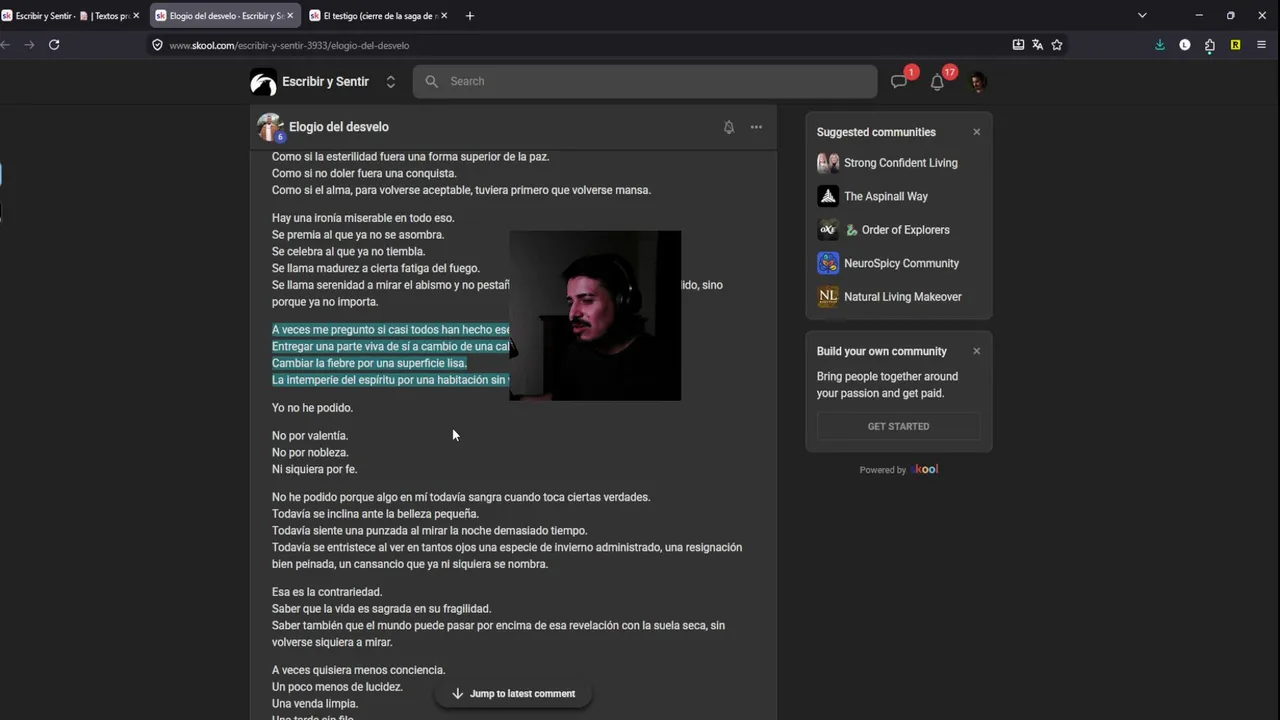Close the El testigo browser tab

click(444, 16)
